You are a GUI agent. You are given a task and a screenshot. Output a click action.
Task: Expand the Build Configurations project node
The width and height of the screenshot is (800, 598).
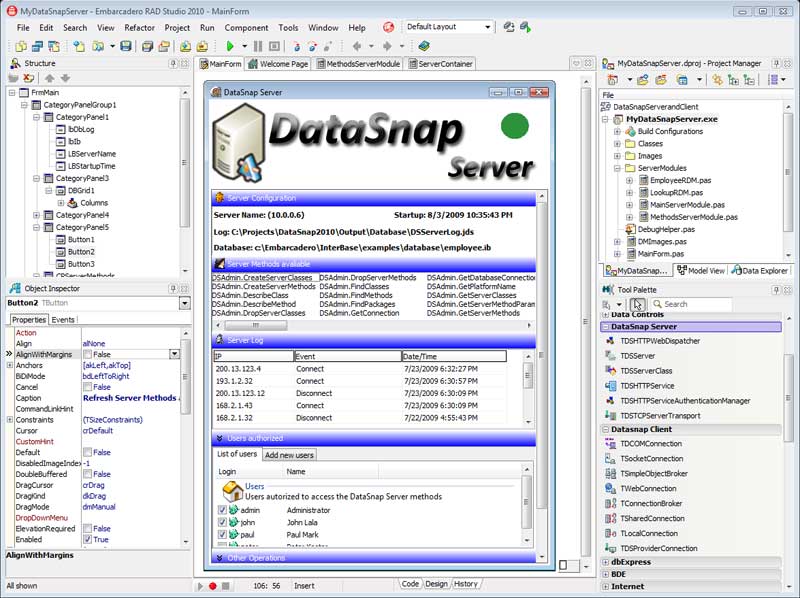[617, 132]
